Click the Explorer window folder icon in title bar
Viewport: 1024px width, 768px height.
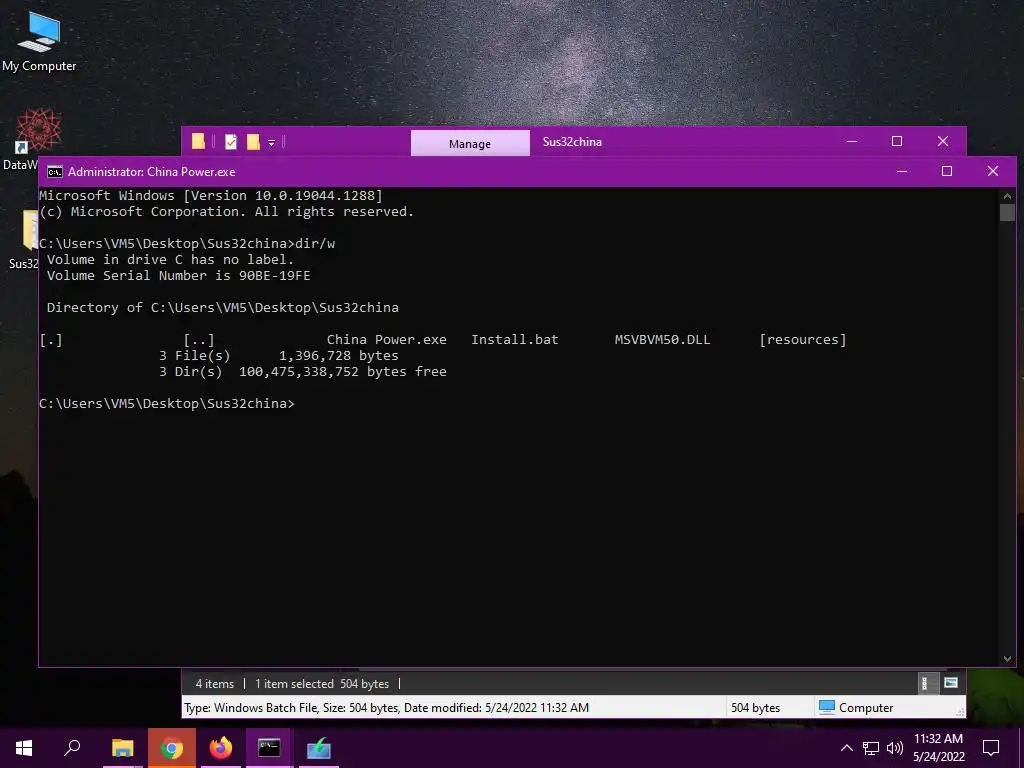coord(199,142)
